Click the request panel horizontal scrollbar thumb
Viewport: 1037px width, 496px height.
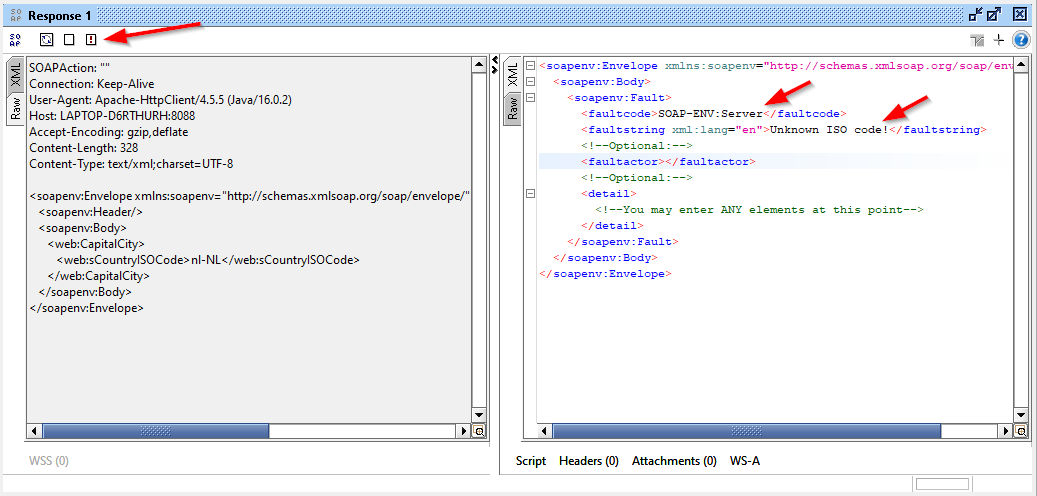coord(155,431)
